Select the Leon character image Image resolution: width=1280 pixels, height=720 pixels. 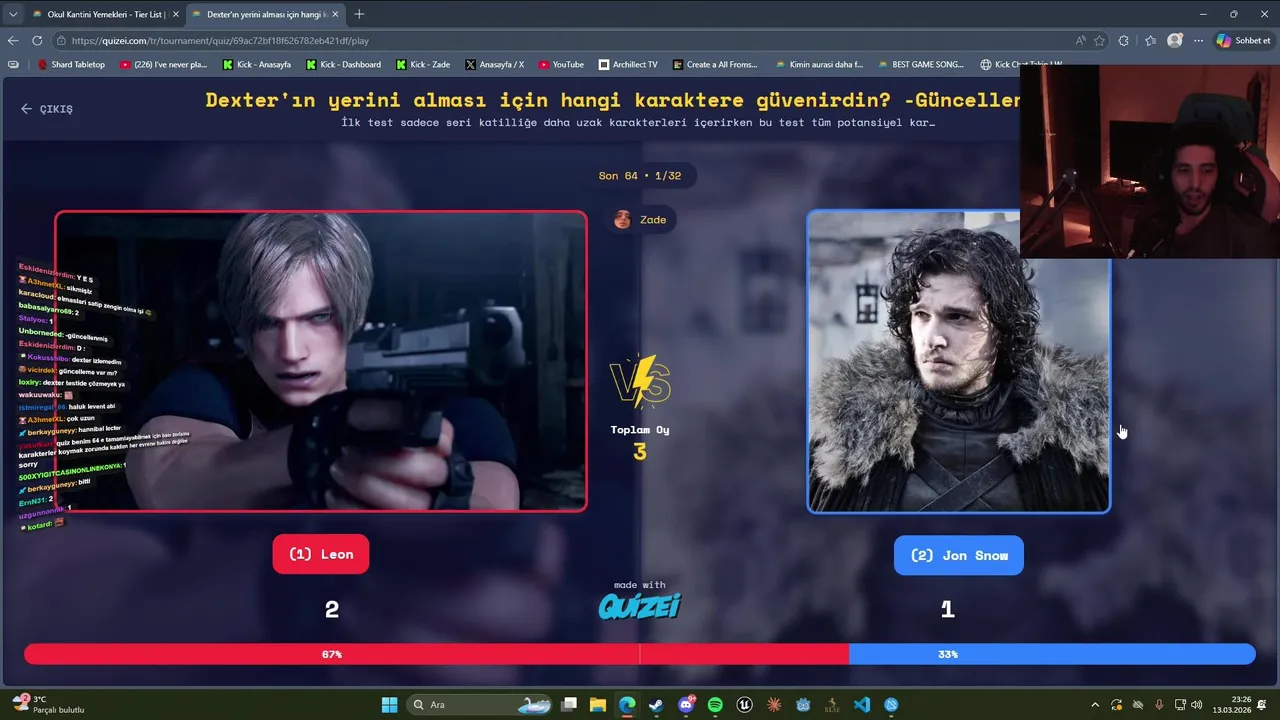(x=321, y=361)
